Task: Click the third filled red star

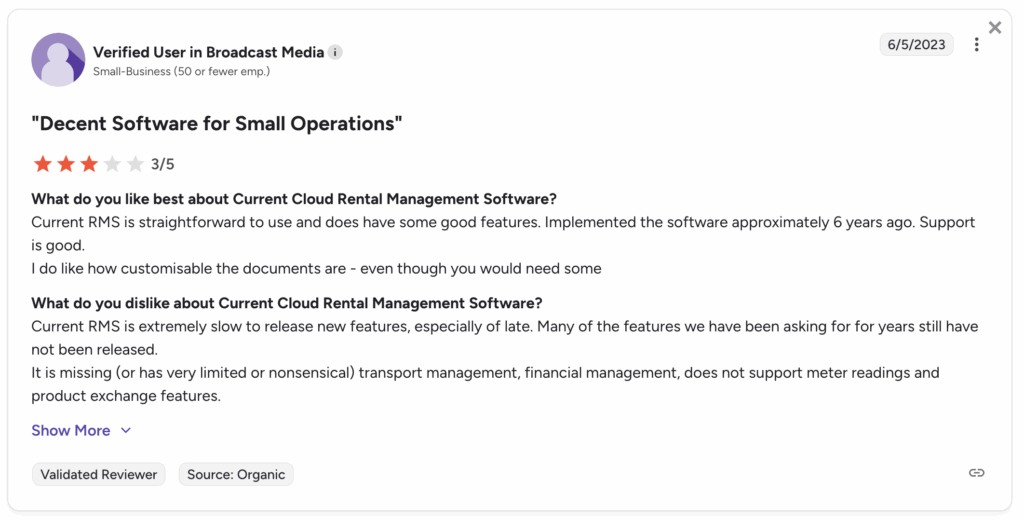Action: coord(89,164)
